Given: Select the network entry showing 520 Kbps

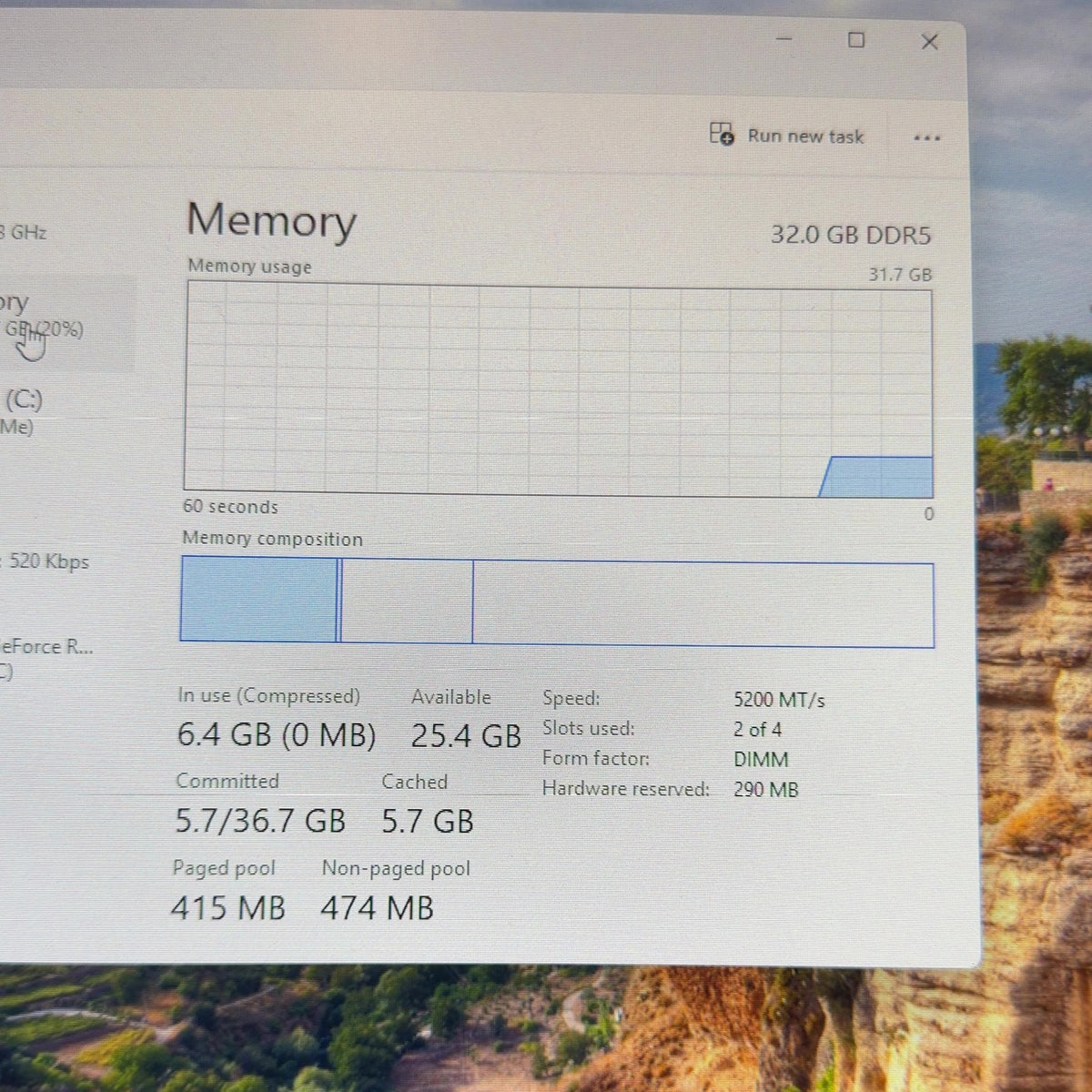Looking at the screenshot, I should 45,561.
